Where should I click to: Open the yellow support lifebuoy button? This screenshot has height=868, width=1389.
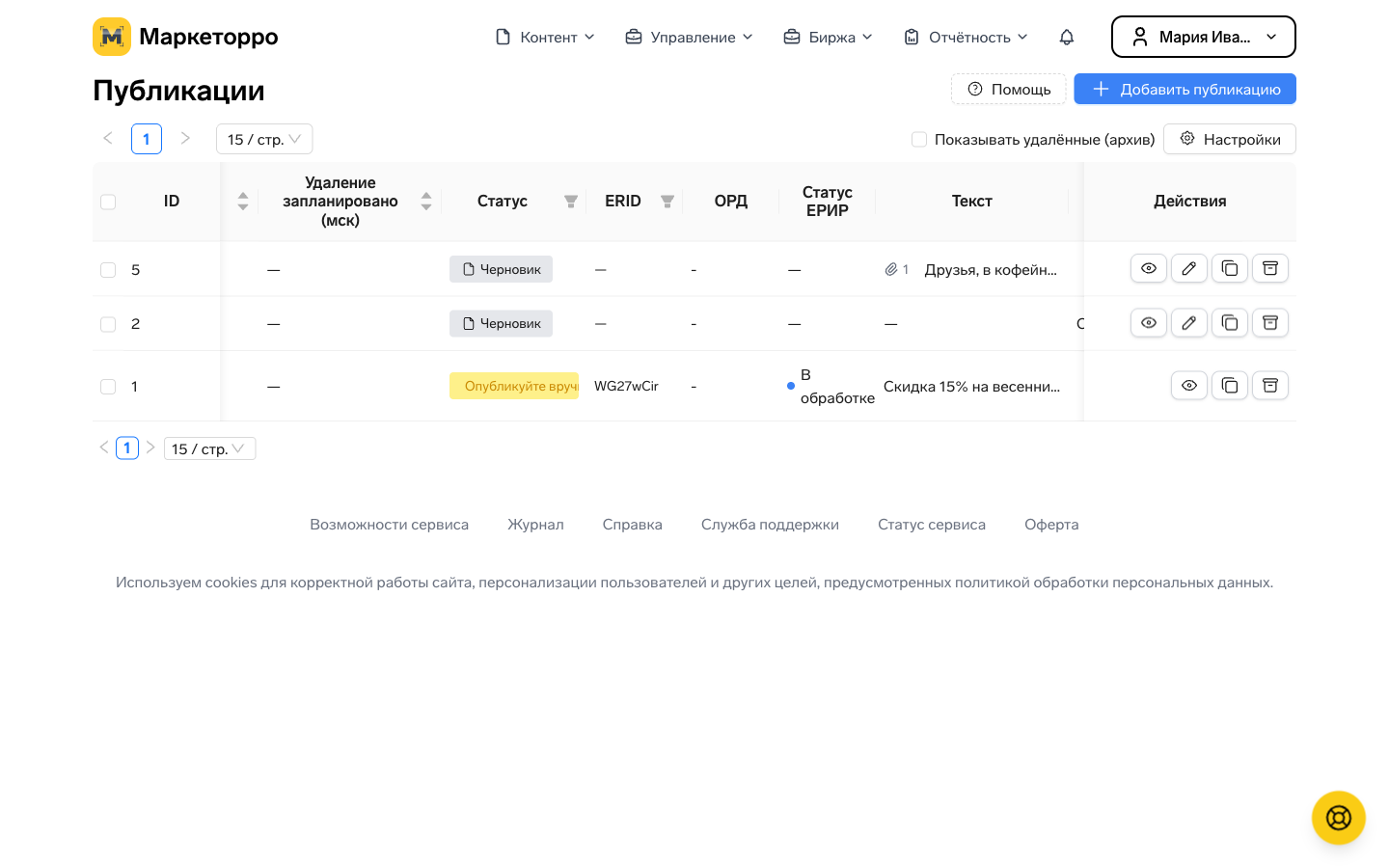coord(1339,818)
